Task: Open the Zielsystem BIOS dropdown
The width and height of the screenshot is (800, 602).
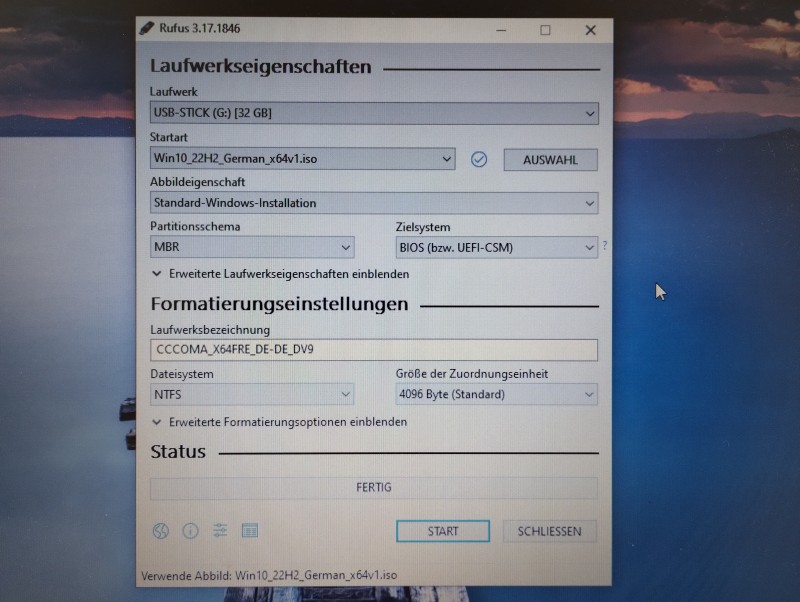Action: [496, 248]
